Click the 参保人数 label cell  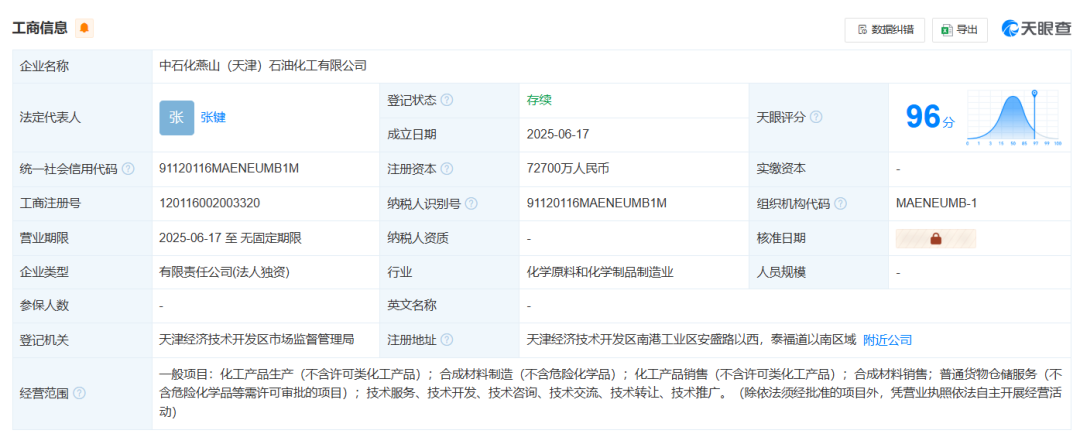[83, 306]
